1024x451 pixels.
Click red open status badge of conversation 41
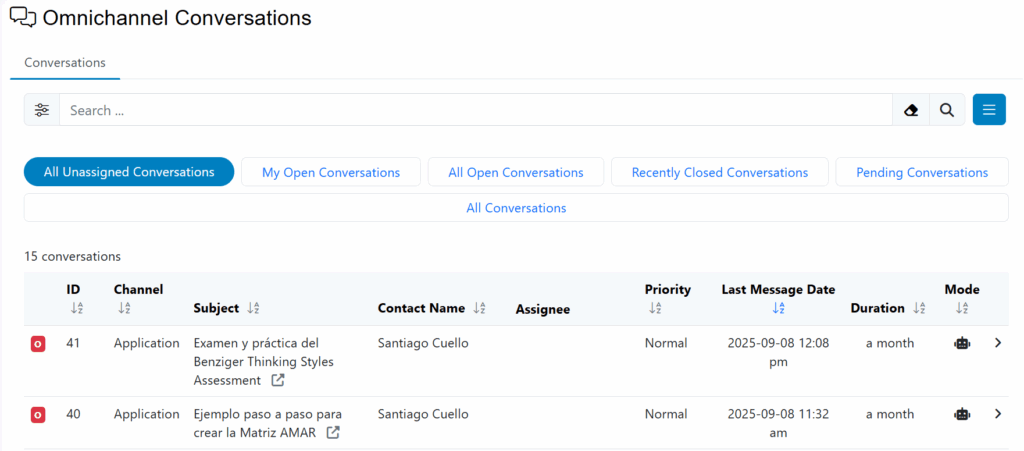coord(38,344)
